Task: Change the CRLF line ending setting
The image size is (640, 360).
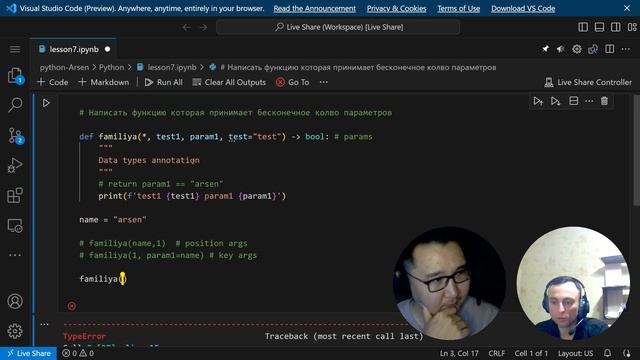Action: coord(496,353)
